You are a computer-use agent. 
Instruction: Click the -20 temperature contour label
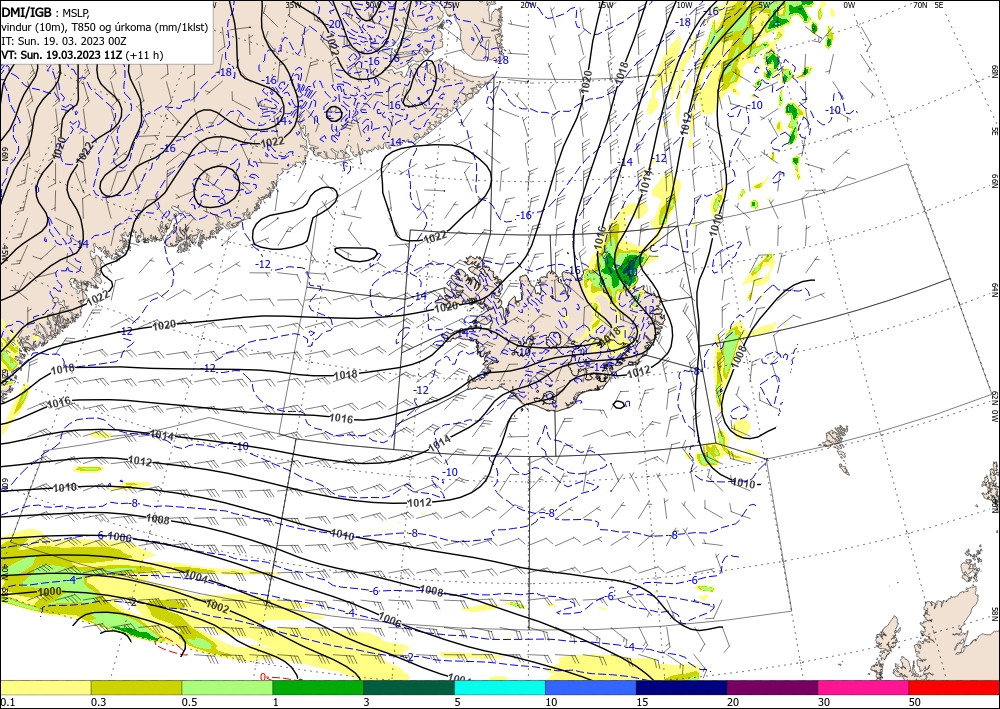click(334, 24)
